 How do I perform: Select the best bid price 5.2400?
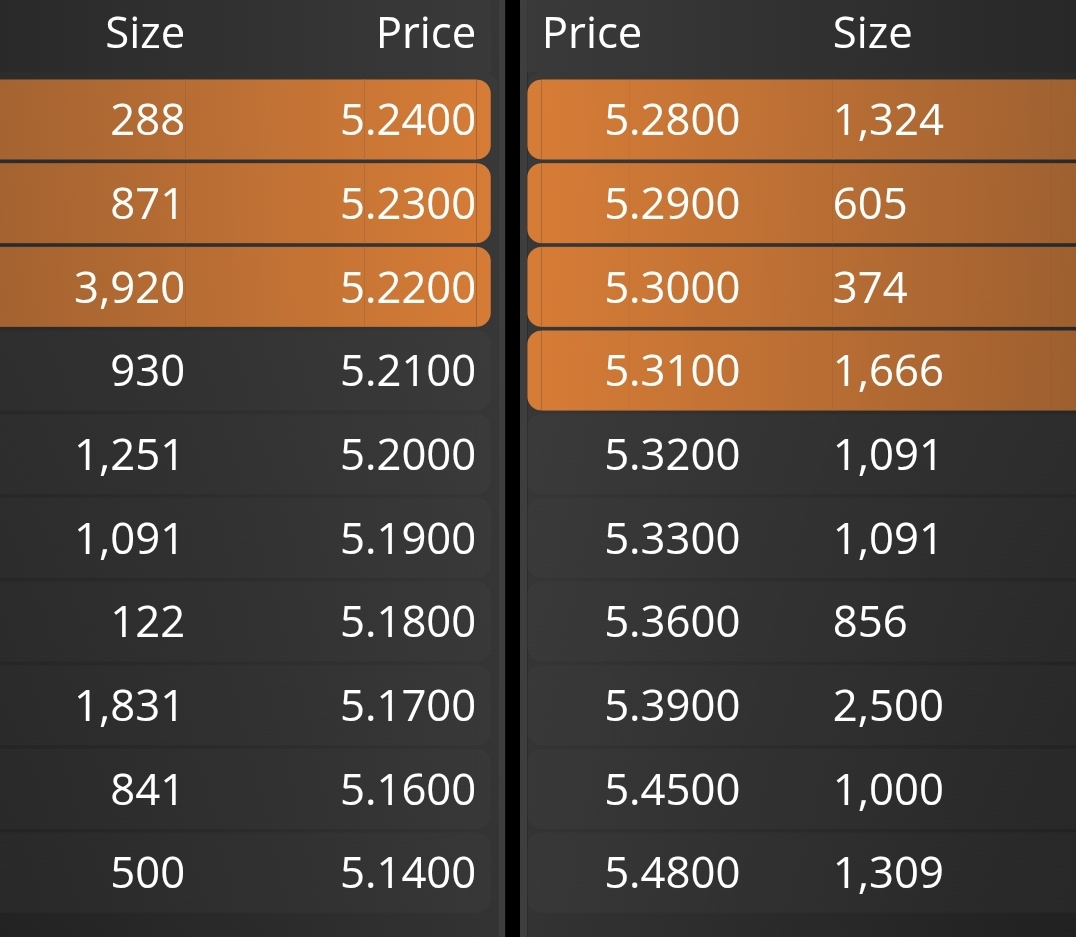coord(408,120)
